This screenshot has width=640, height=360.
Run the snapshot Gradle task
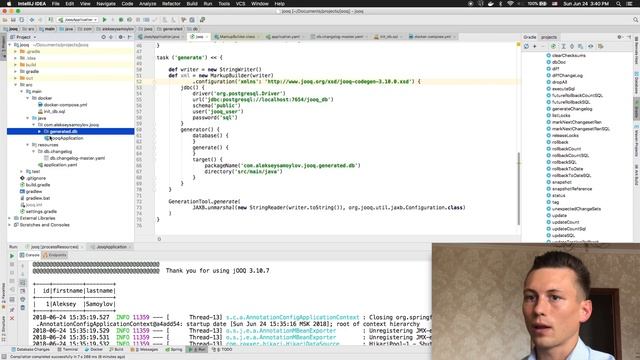[x=561, y=182]
